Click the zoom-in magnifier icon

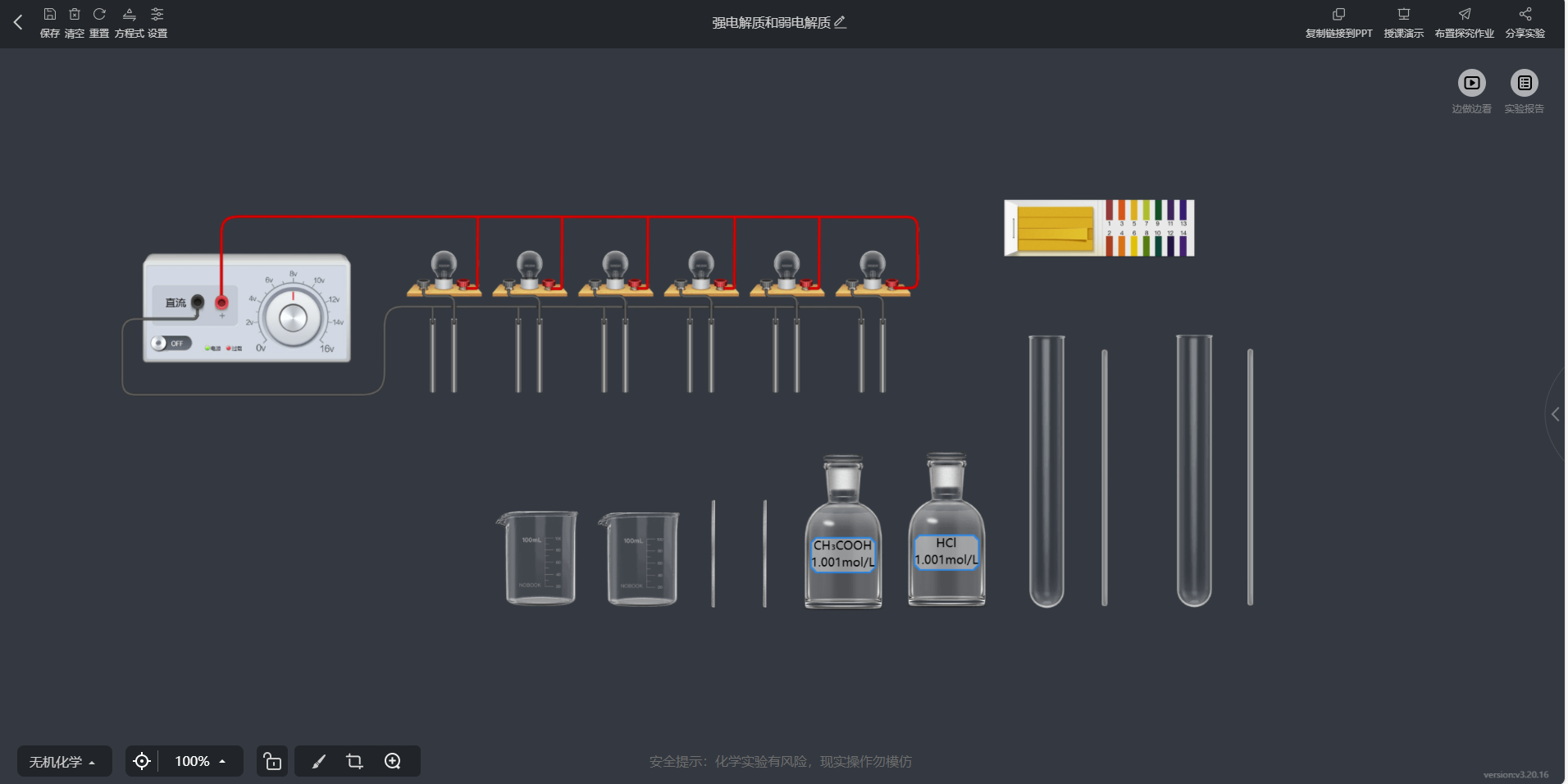pyautogui.click(x=393, y=761)
